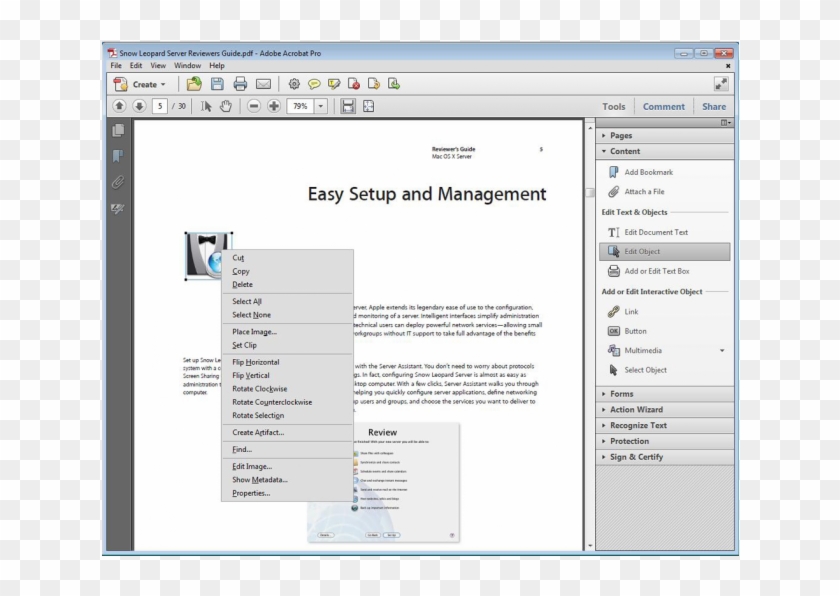Expand the Forms section
The image size is (840, 596).
[665, 394]
